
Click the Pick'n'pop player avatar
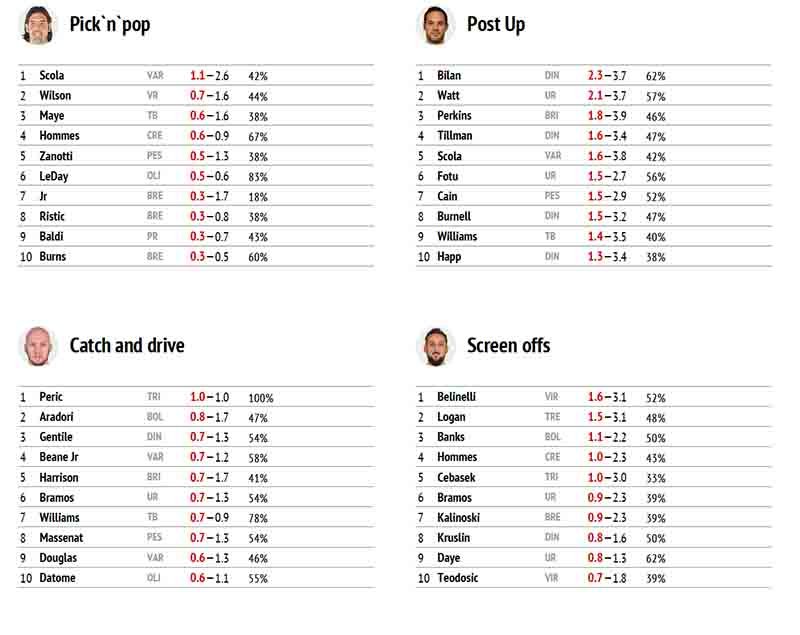pos(38,24)
